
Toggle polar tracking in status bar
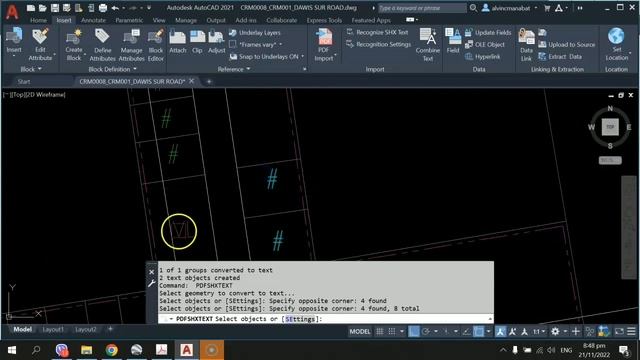click(426, 331)
